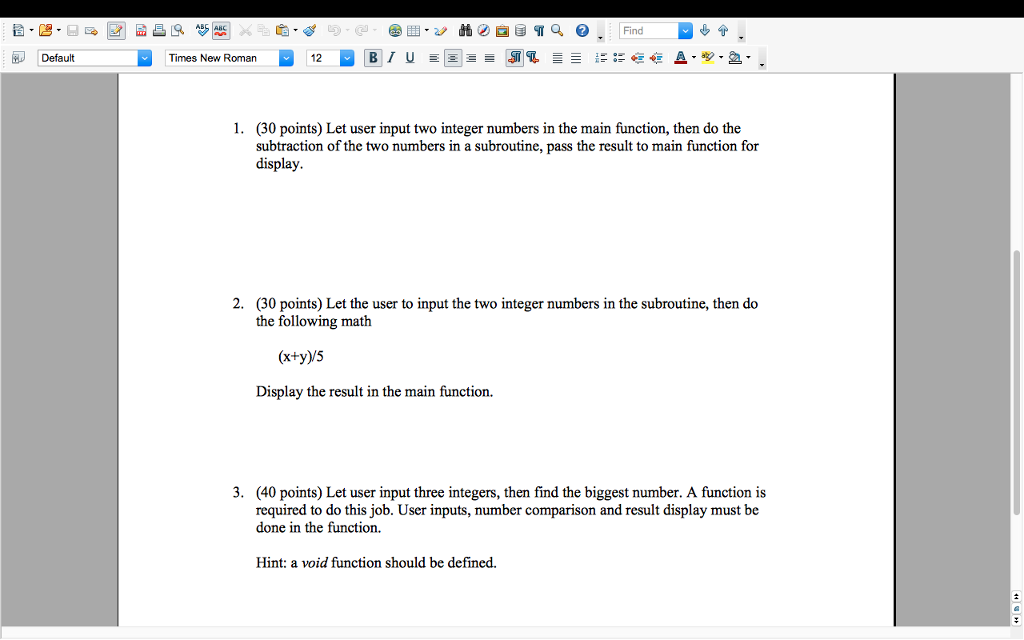
Task: Click the Copy icon
Action: coord(263,31)
